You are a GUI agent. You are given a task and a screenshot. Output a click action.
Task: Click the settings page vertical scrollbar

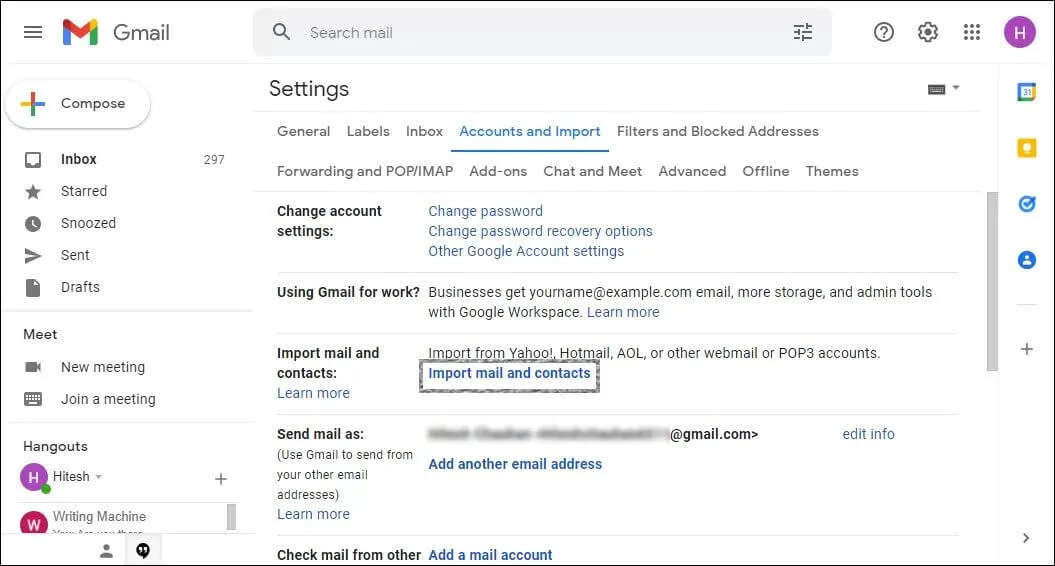(x=991, y=280)
